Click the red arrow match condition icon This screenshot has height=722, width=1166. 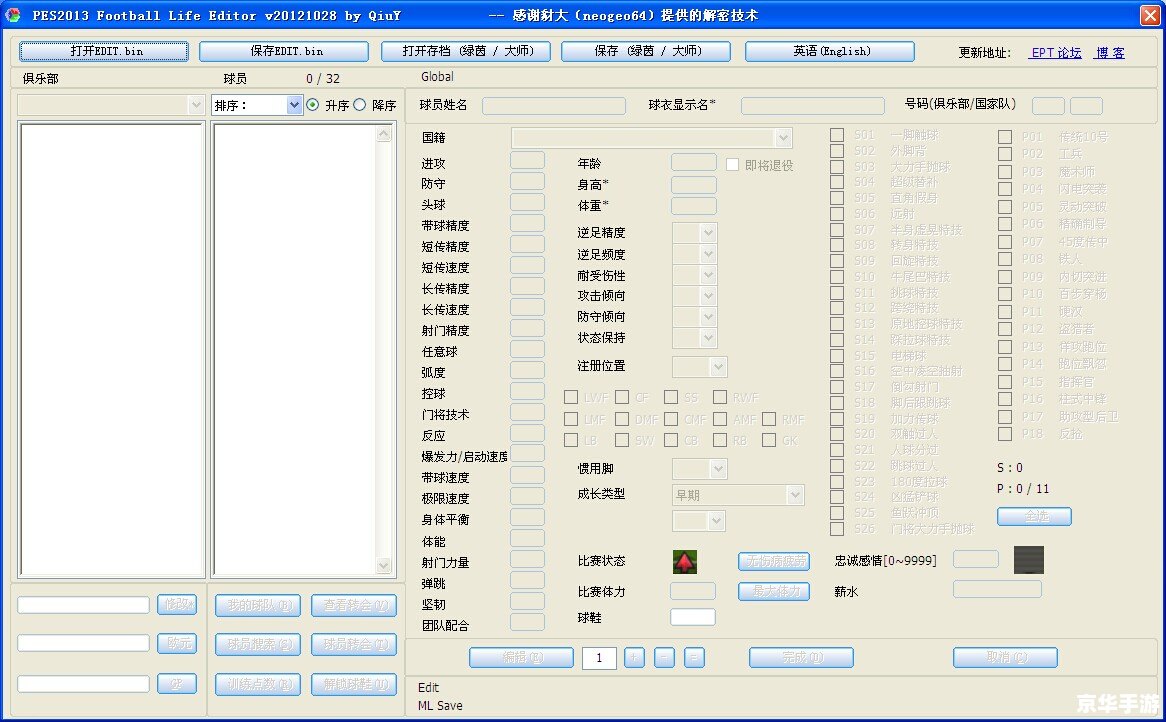tap(684, 561)
